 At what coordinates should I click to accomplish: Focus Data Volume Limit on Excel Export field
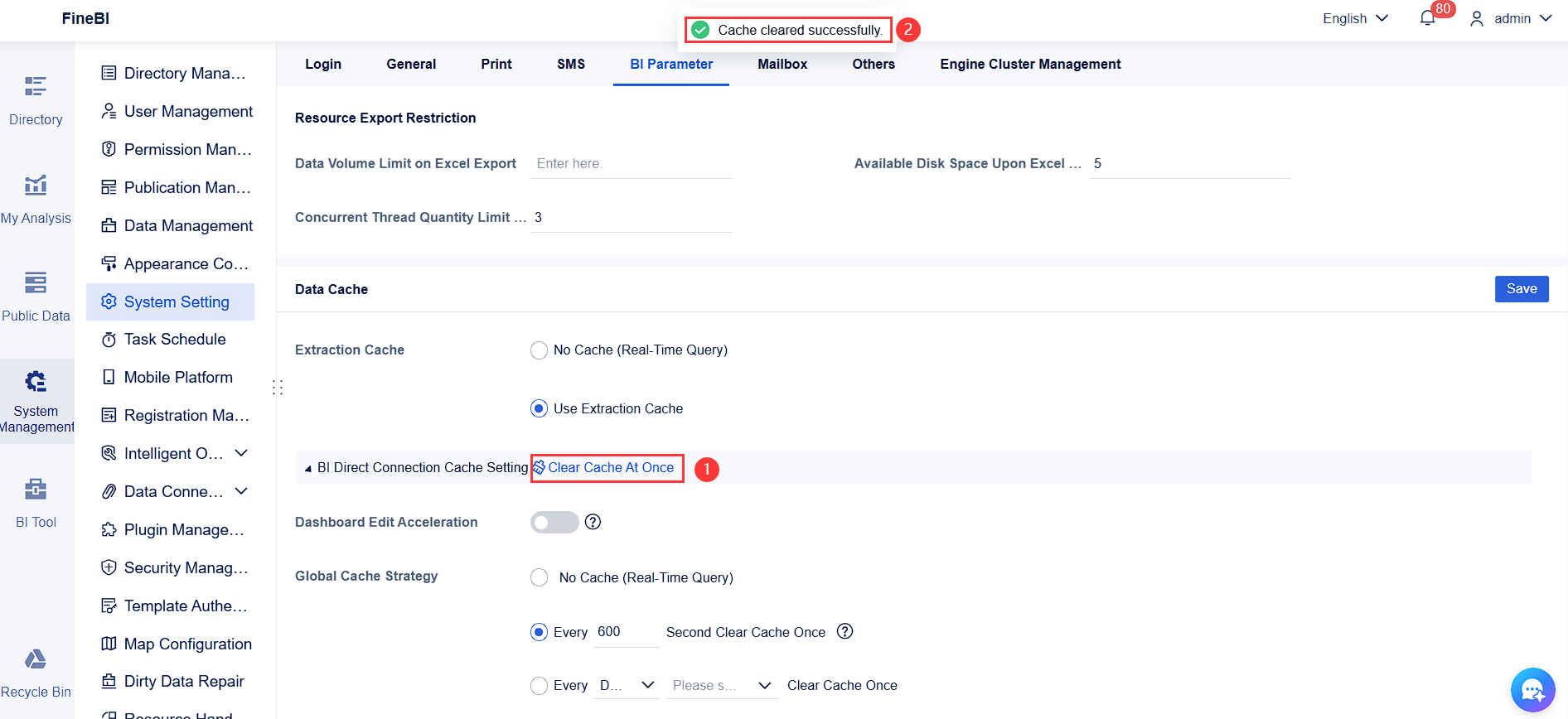[631, 164]
